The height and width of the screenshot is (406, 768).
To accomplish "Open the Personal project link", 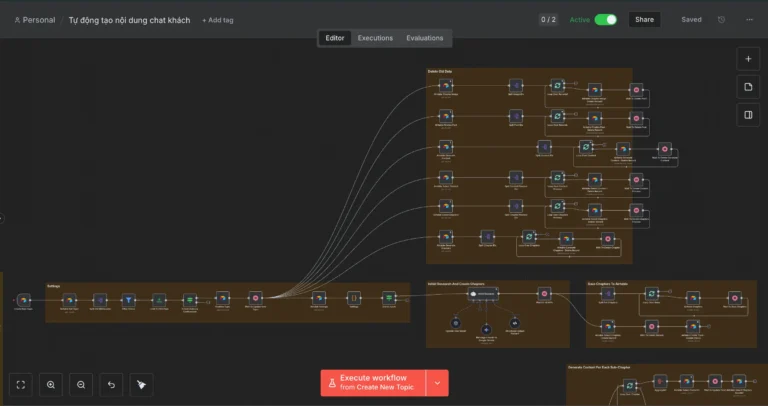I will 35,20.
